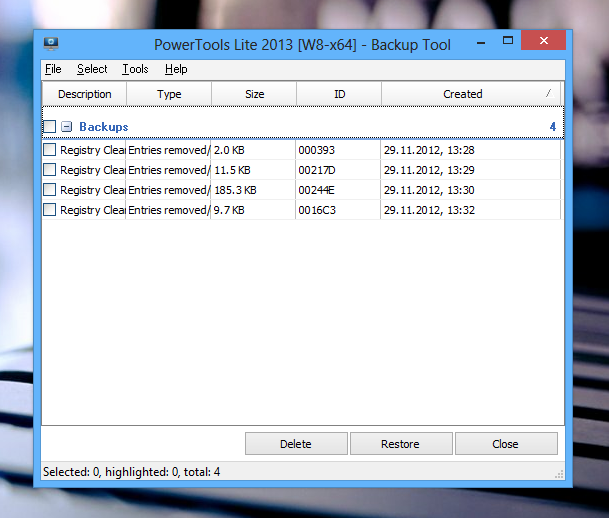
Task: Check the backup with ID 00244E
Action: tap(50, 189)
